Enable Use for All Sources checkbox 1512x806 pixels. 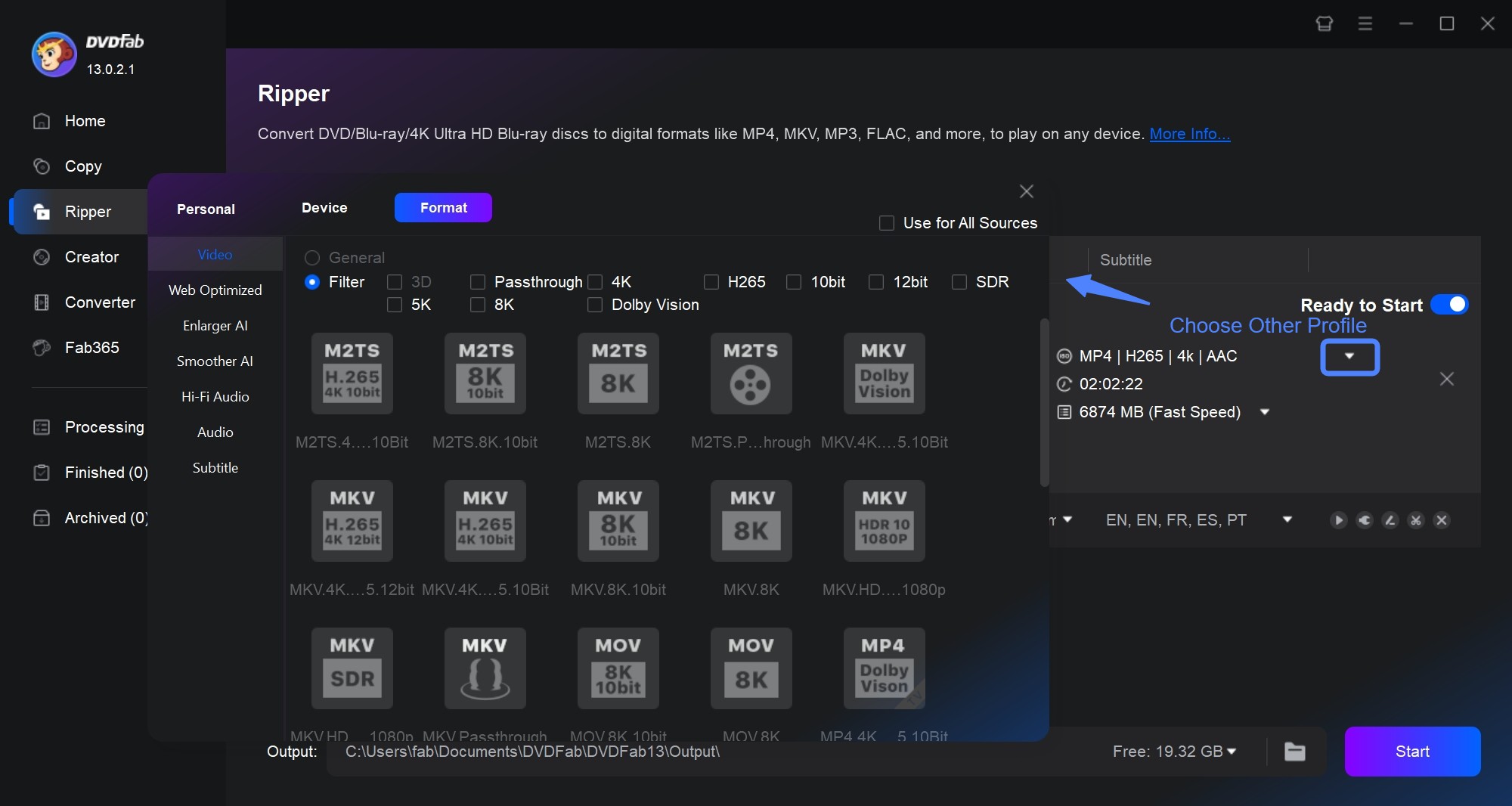[887, 223]
